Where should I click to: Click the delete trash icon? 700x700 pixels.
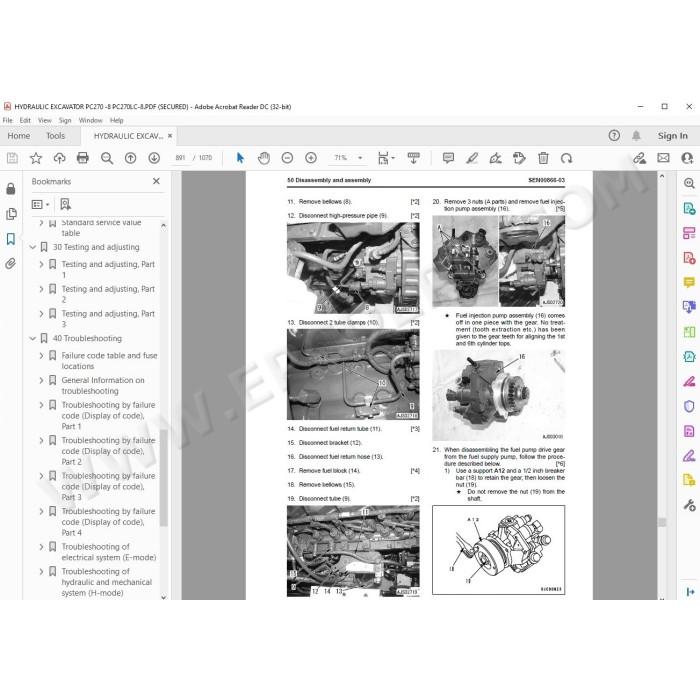coord(543,158)
